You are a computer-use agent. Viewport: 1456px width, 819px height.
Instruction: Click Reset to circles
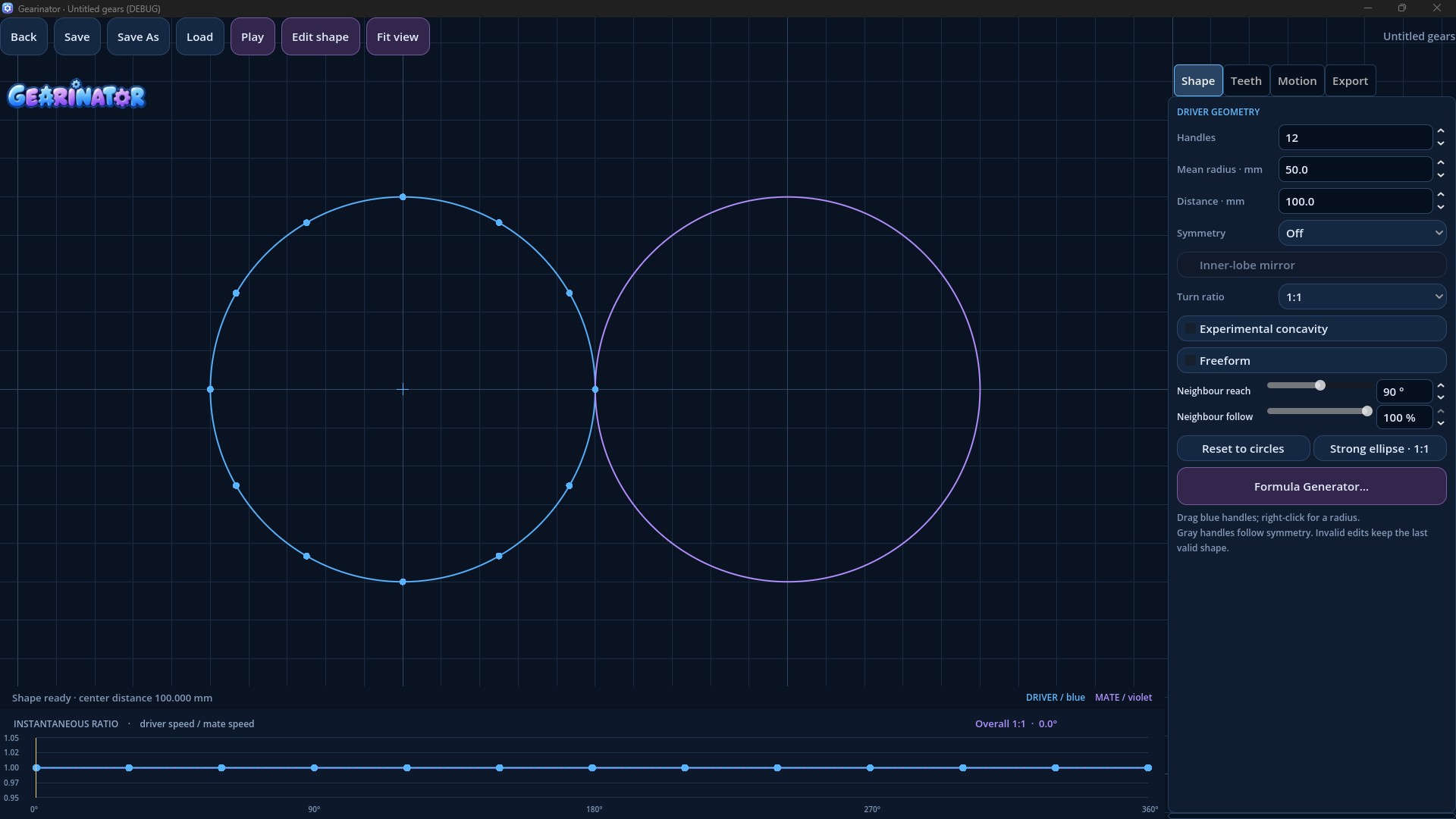(1243, 448)
